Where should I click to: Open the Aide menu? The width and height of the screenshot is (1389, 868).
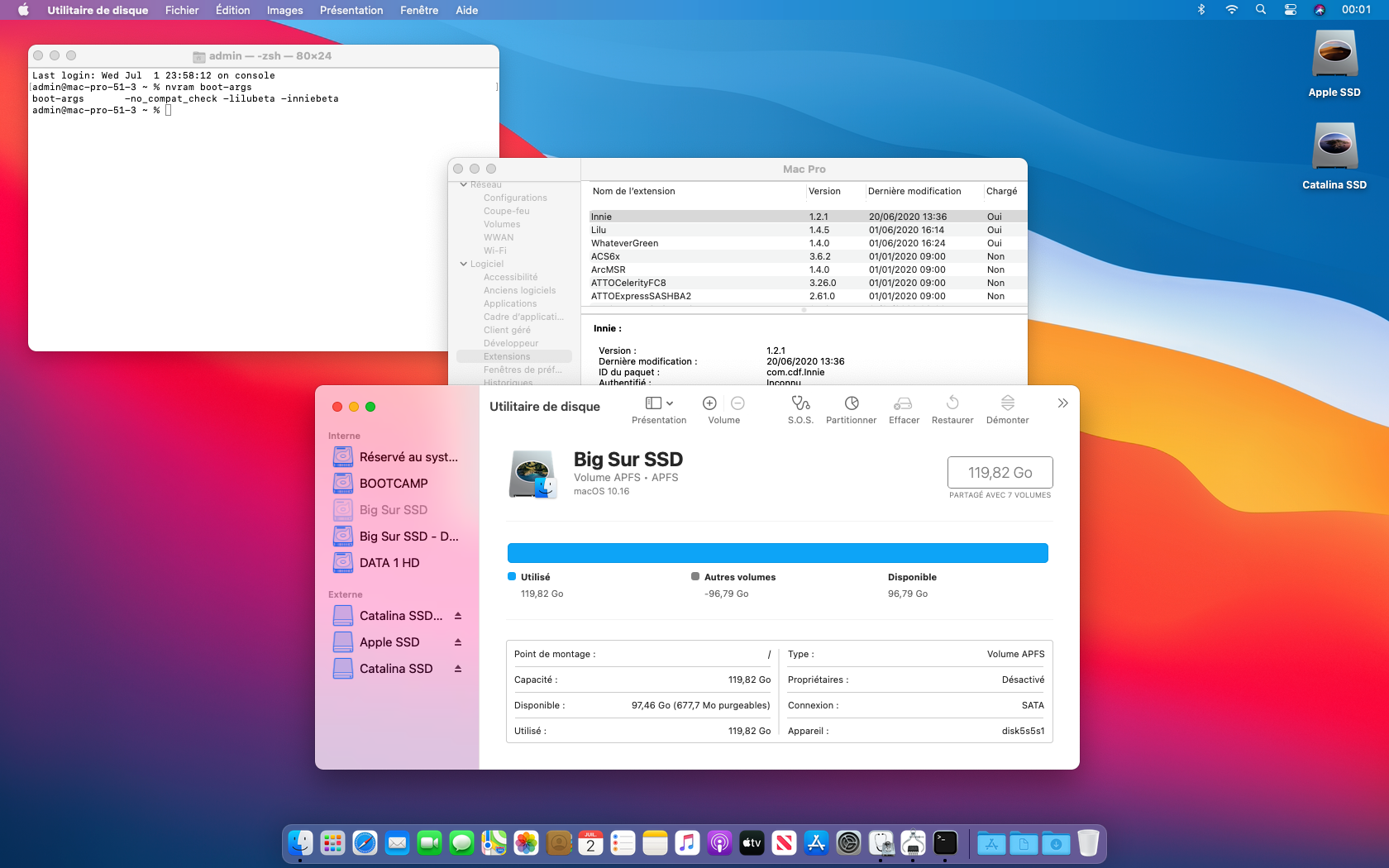tap(467, 10)
